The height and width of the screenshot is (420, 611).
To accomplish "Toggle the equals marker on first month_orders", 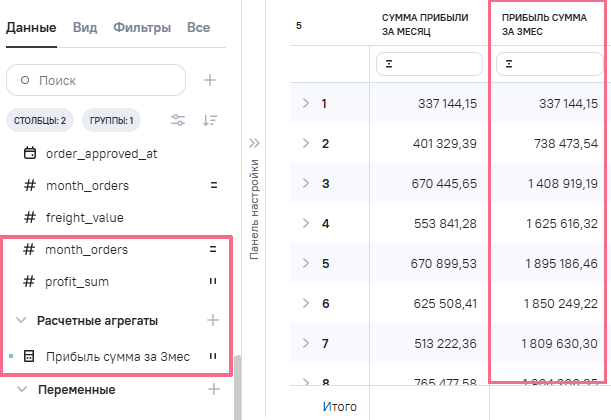I will tap(213, 185).
